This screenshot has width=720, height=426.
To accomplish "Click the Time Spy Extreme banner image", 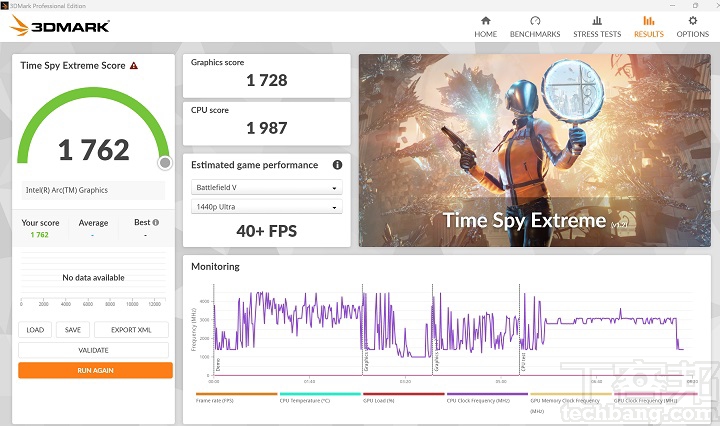I will 534,151.
